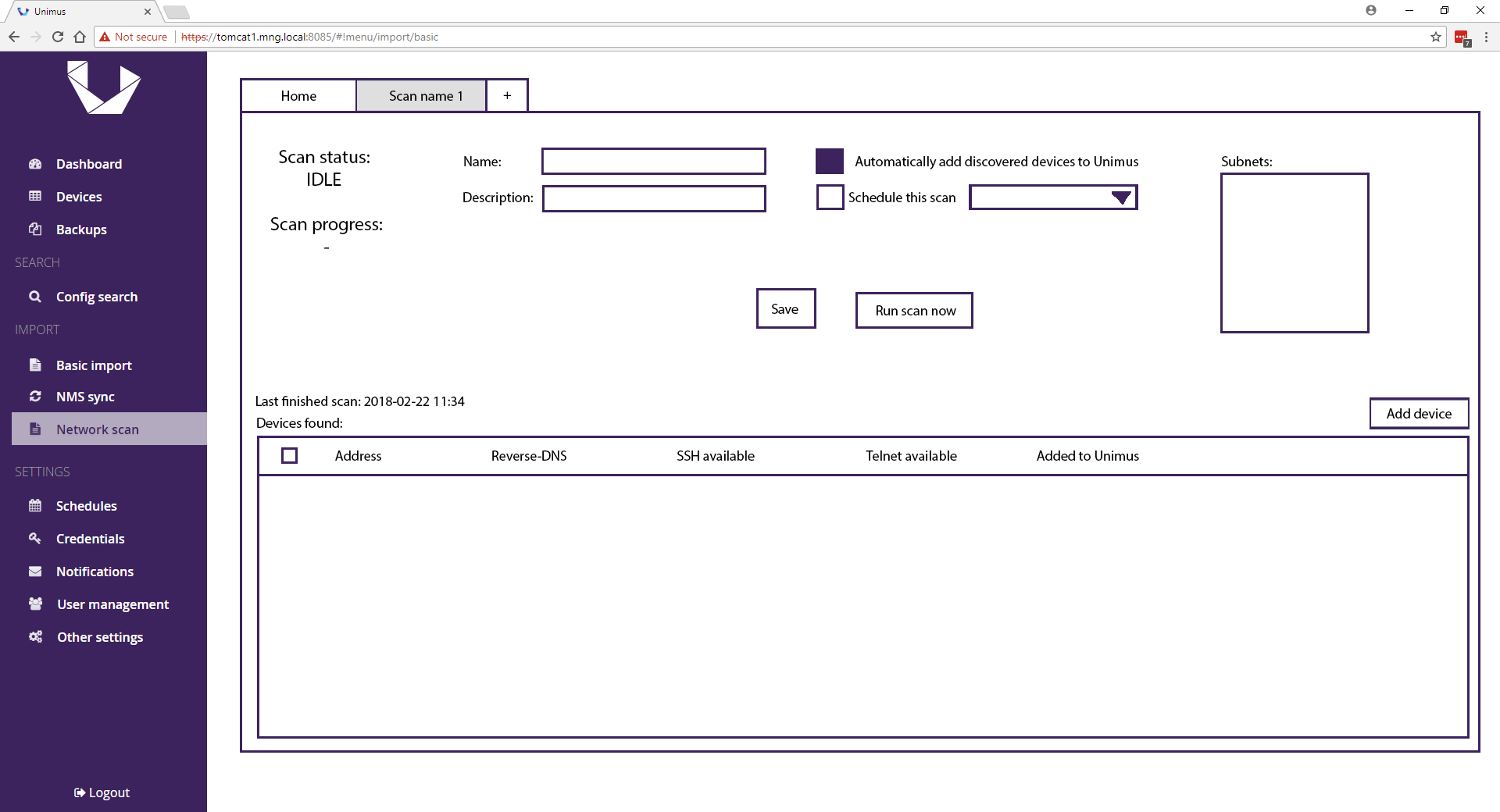This screenshot has width=1500, height=812.
Task: Select the Scan name 1 tab
Action: [x=422, y=96]
